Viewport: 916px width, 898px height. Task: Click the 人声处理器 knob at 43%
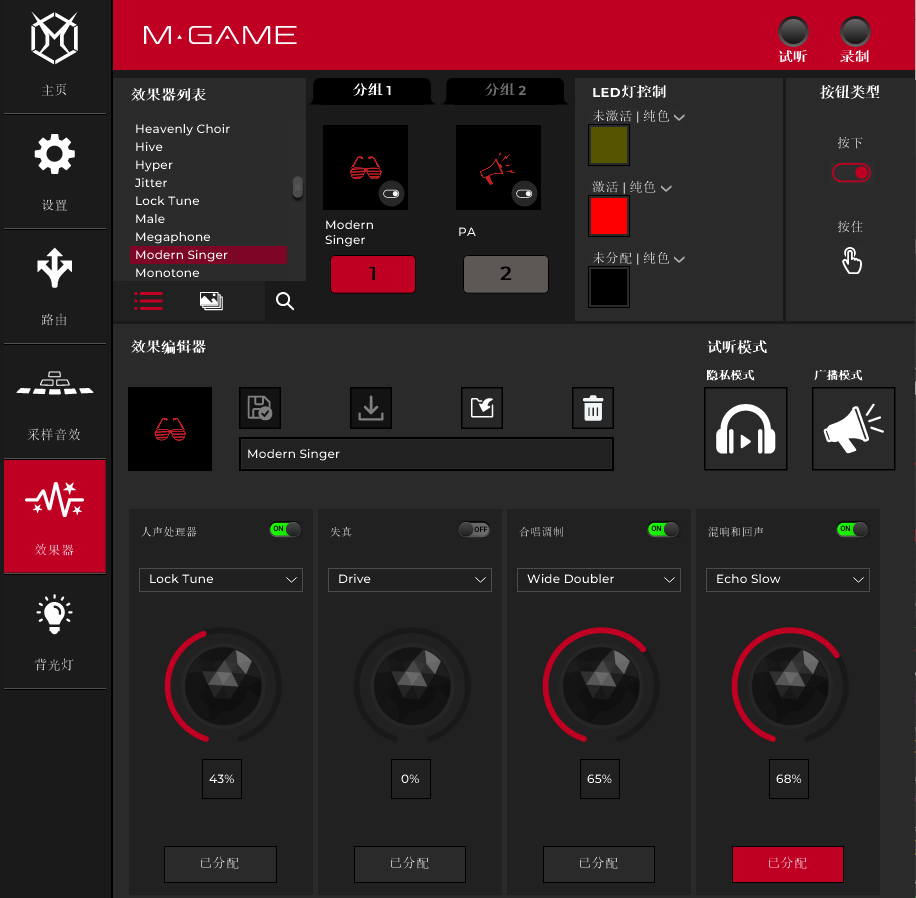[x=223, y=685]
